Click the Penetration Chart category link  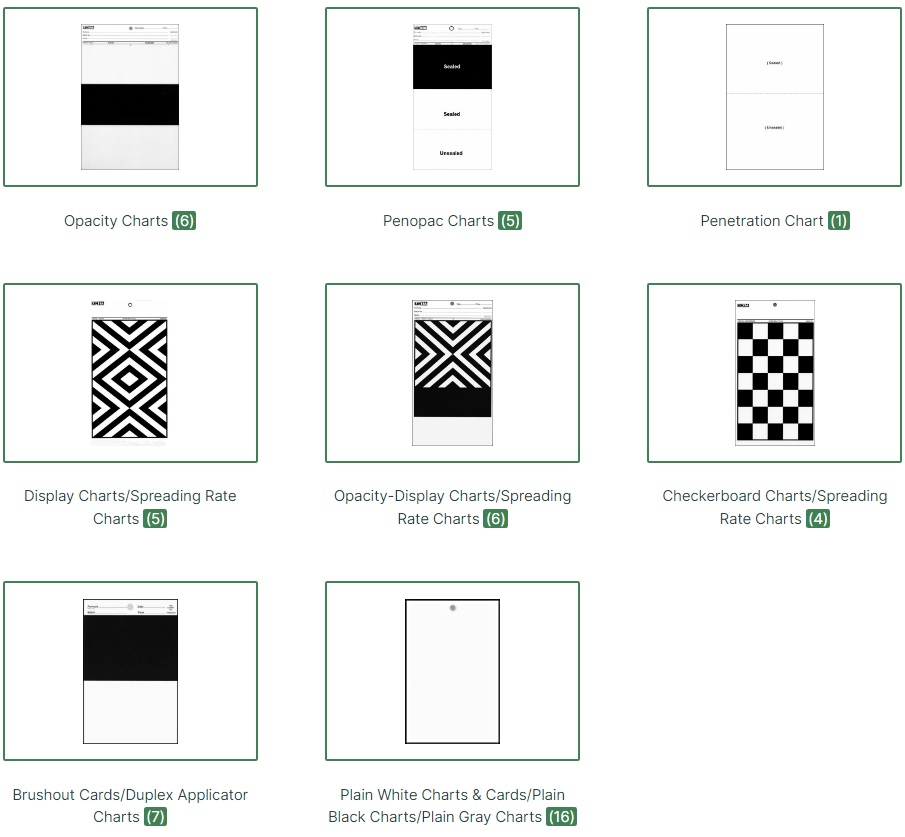point(762,221)
